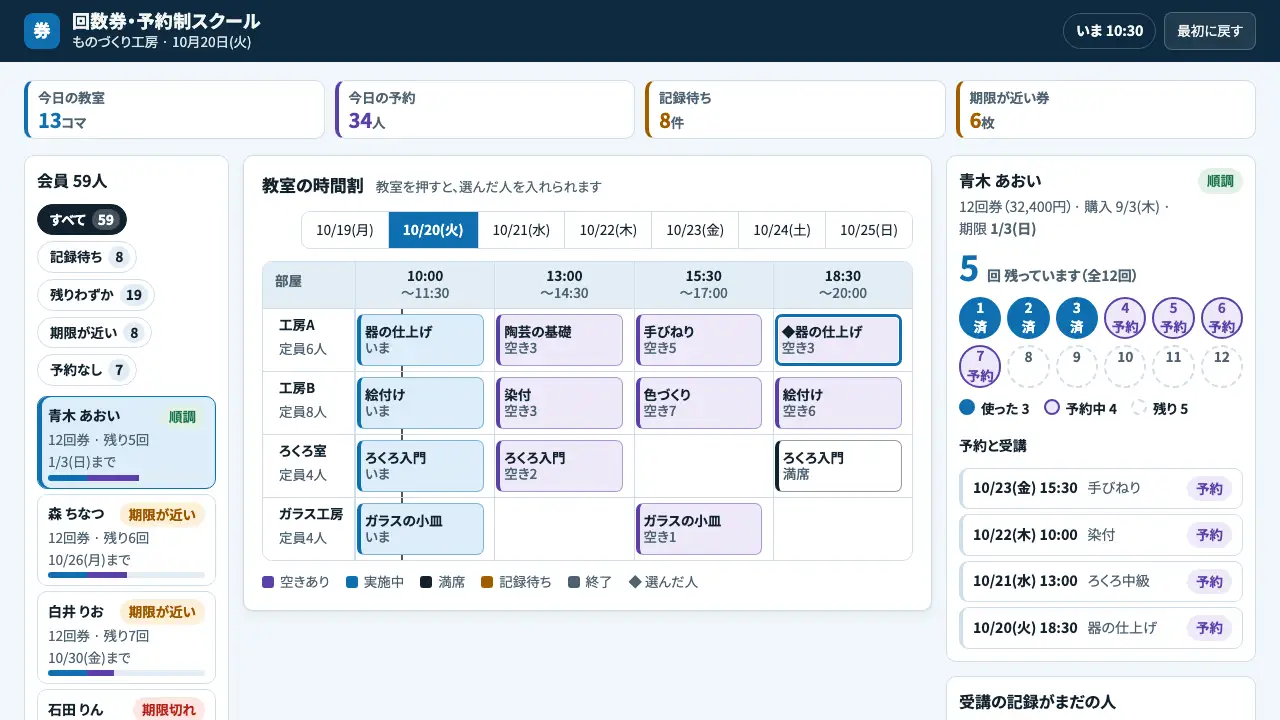
Task: Click ticket stamp 1 済
Action: tap(980, 318)
